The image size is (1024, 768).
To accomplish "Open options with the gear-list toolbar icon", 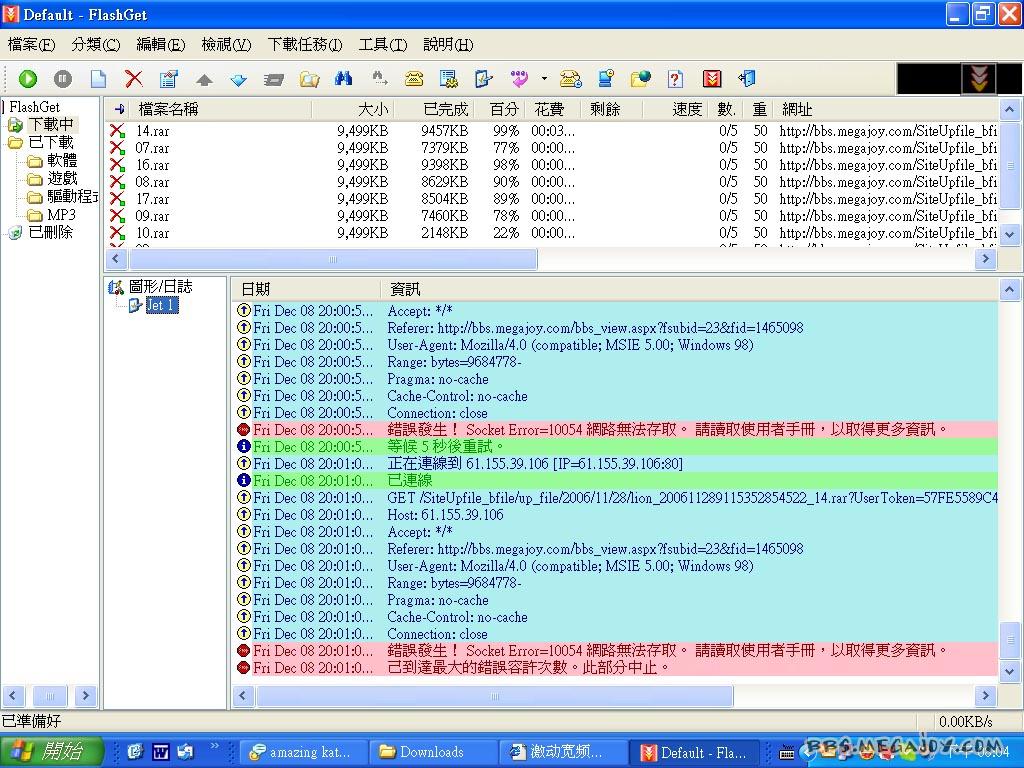I will 449,79.
